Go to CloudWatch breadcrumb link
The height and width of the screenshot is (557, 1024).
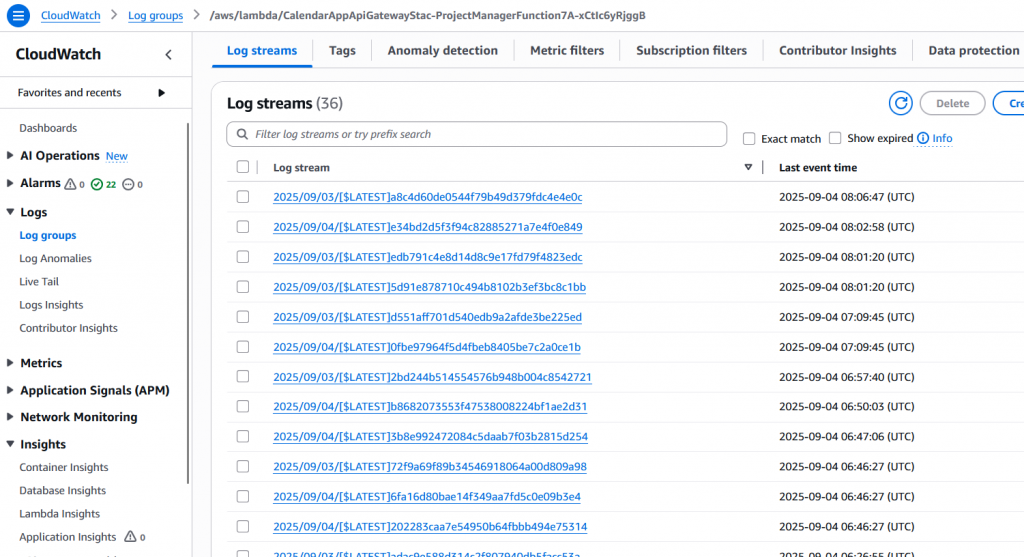pos(71,15)
